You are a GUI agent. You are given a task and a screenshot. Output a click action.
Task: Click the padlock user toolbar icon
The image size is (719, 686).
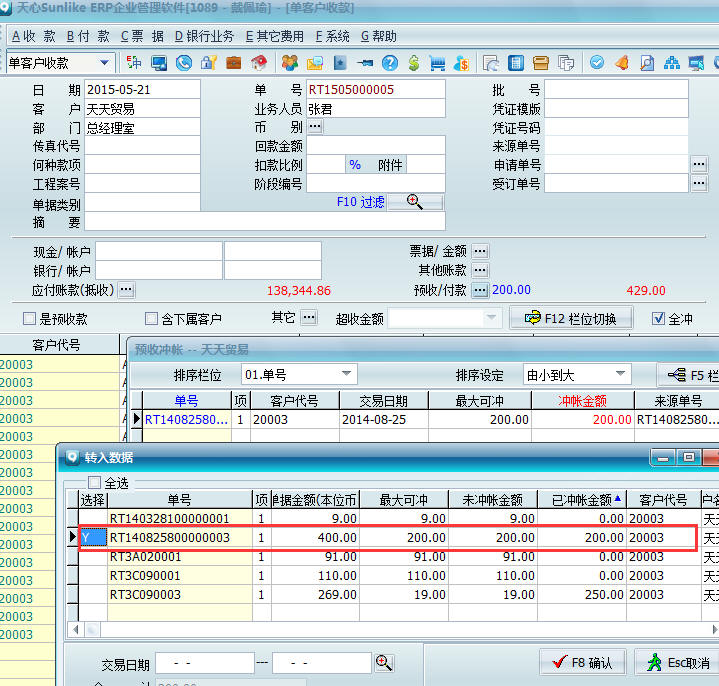click(x=209, y=63)
